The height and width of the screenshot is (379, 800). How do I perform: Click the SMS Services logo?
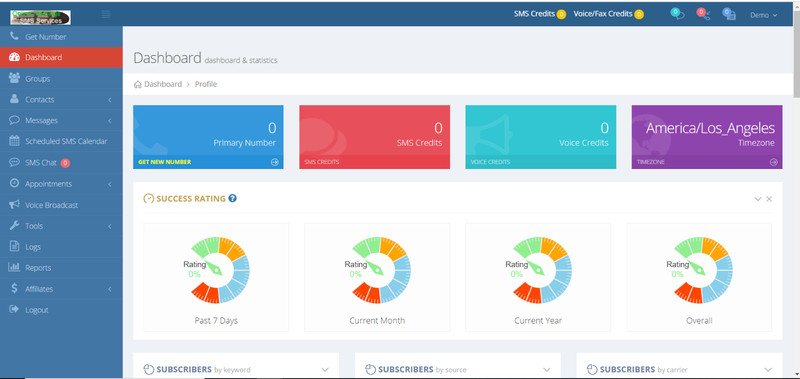[40, 17]
